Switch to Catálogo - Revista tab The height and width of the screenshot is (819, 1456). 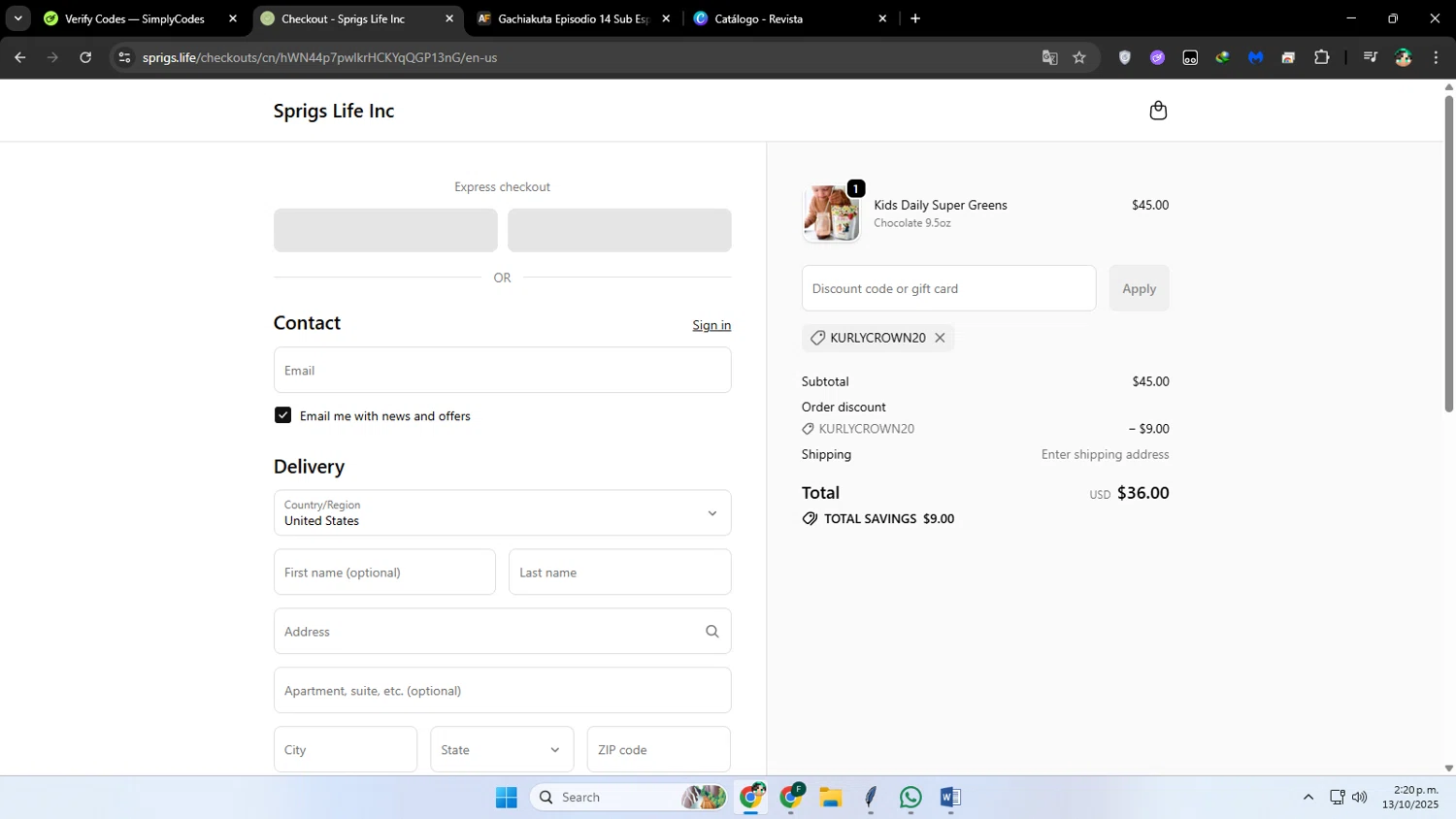791,18
